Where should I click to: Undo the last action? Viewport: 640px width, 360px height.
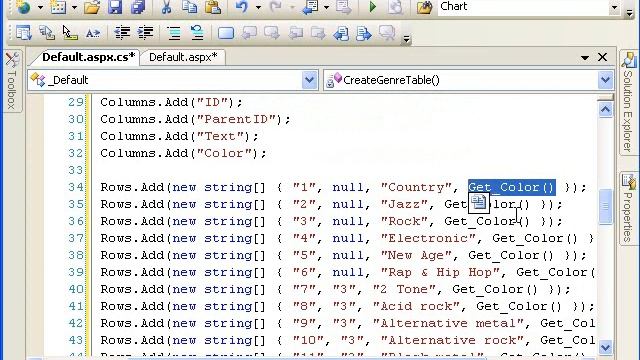click(242, 7)
